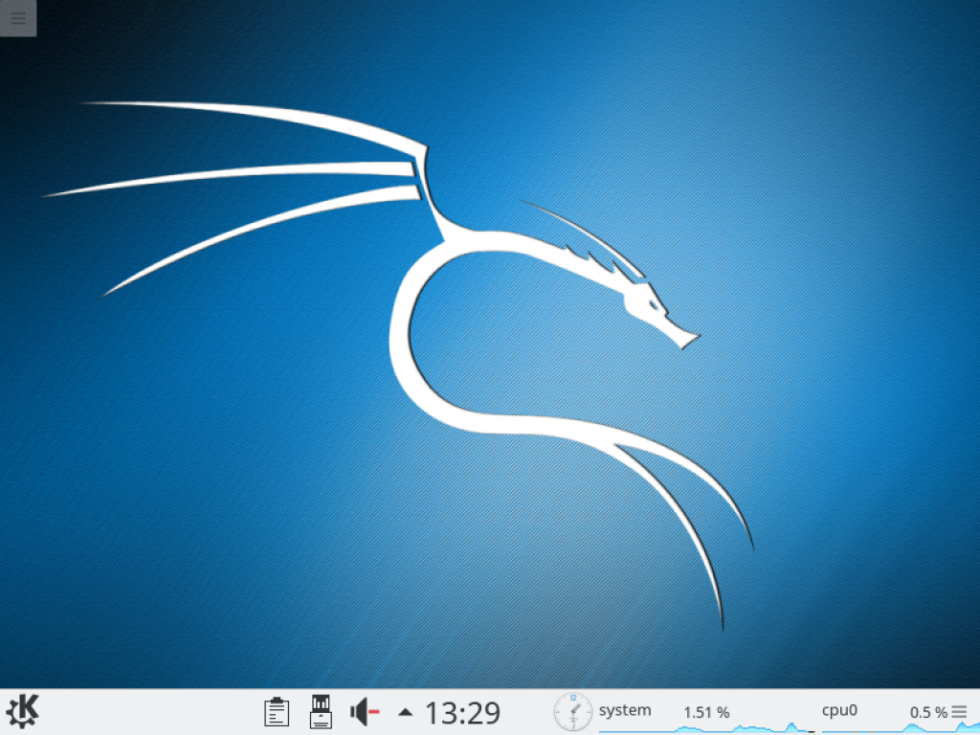The width and height of the screenshot is (980, 735).
Task: Open the calendar by clicking the 13:29 clock
Action: tap(462, 711)
